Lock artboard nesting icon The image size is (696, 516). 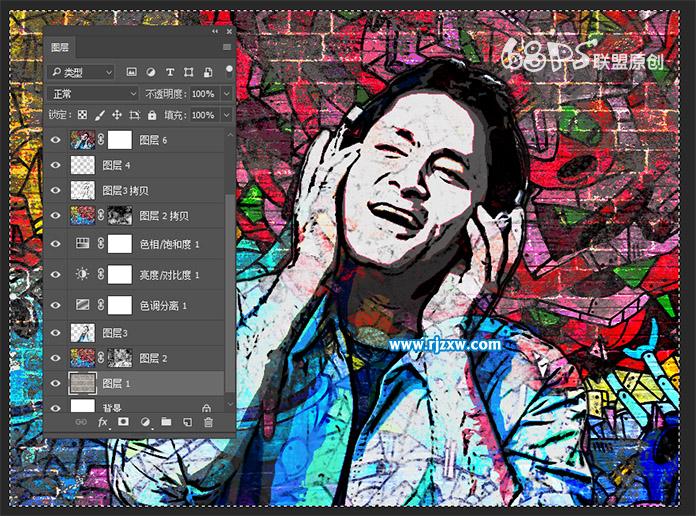click(x=134, y=115)
